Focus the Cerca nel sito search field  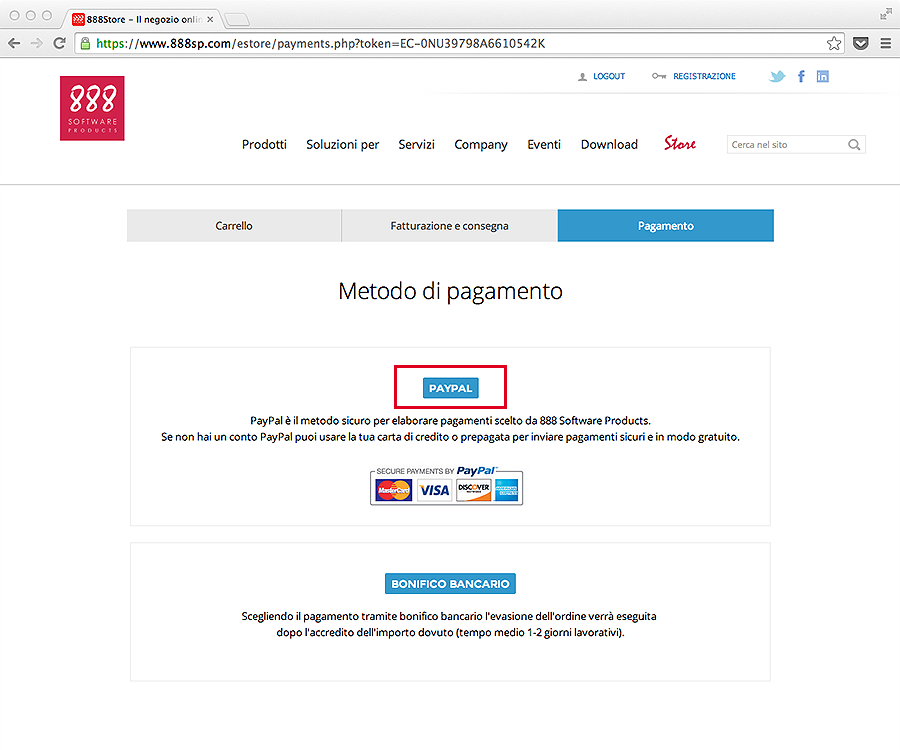click(796, 145)
